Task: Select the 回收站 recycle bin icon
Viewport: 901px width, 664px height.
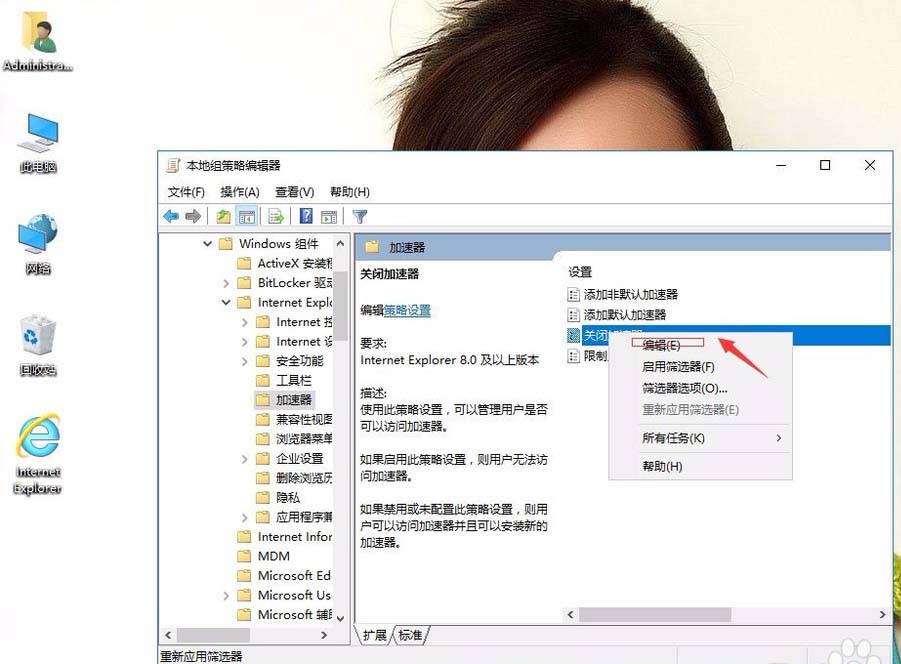Action: (x=38, y=346)
